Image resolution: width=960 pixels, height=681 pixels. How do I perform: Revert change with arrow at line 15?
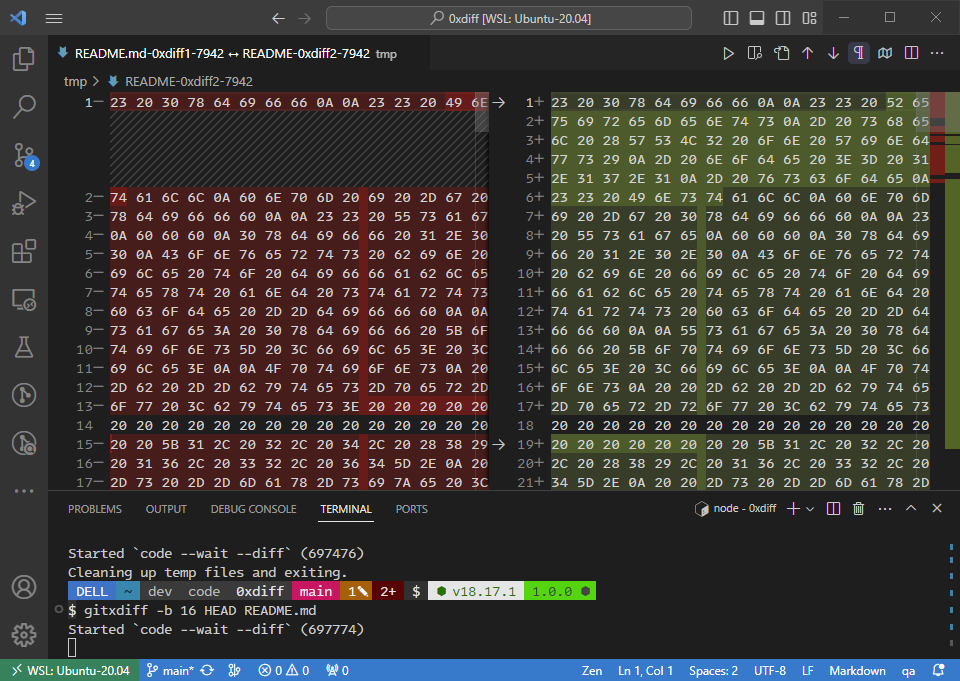point(499,444)
